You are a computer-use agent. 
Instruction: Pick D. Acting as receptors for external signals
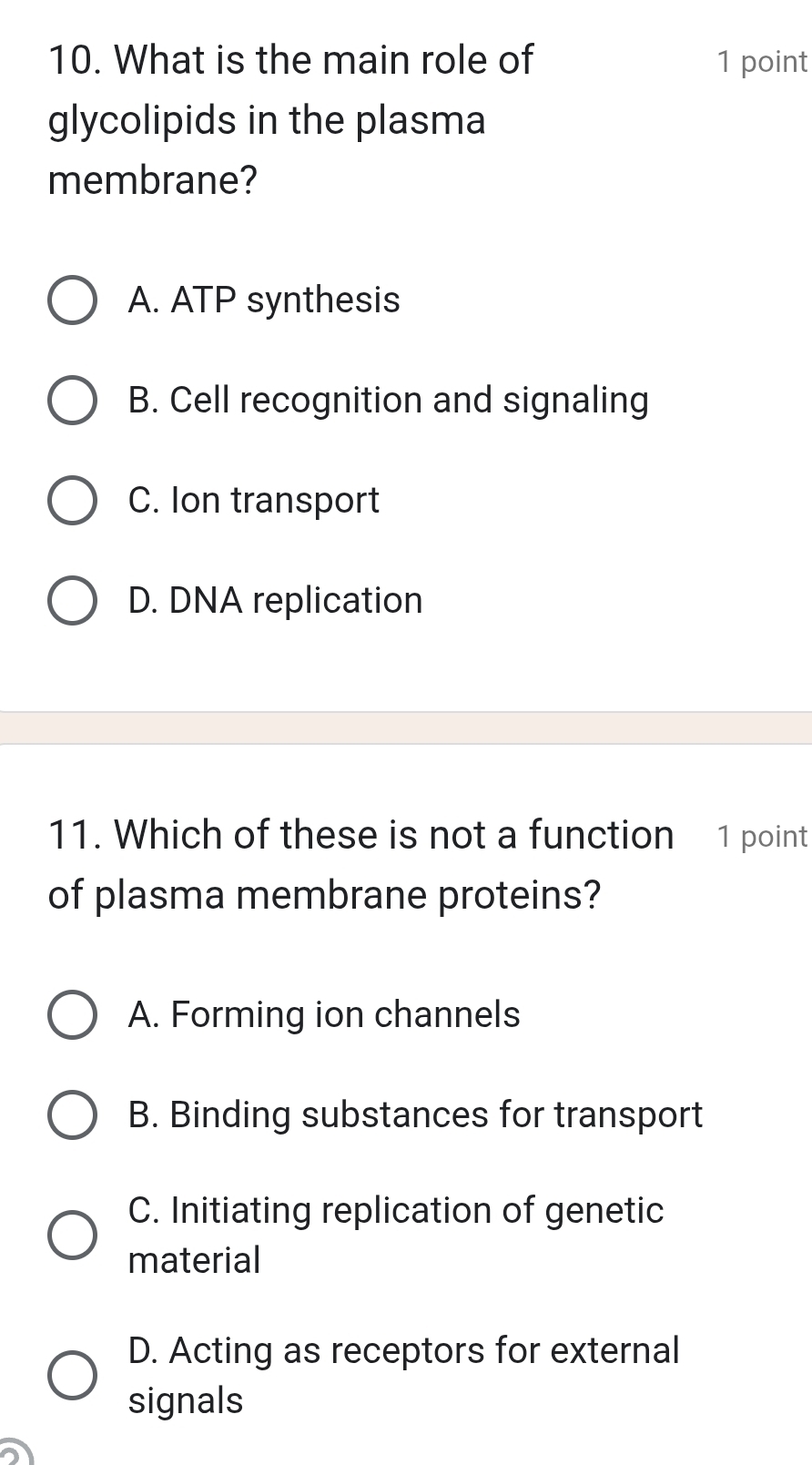tap(71, 1375)
